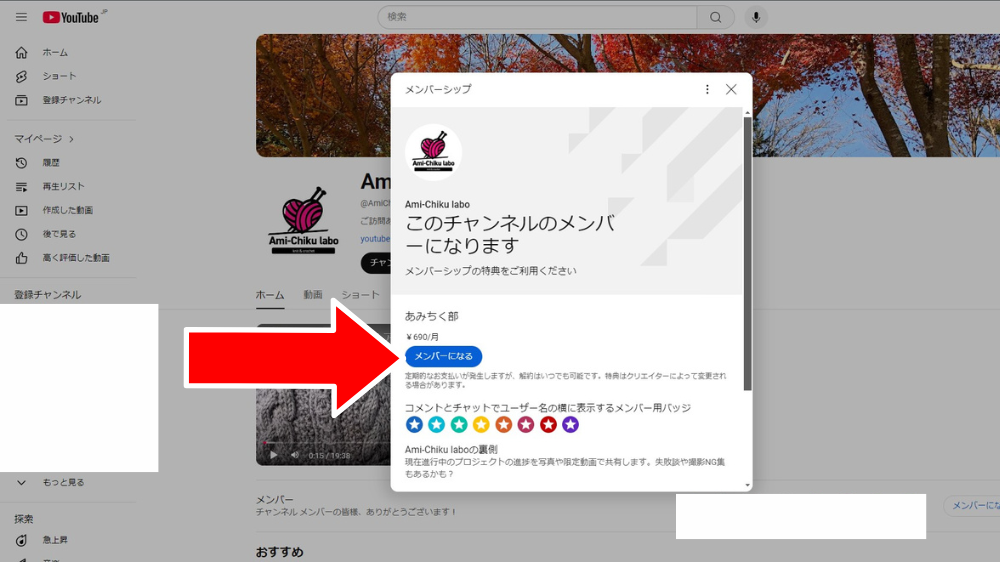Click the pink star member badge

point(526,424)
